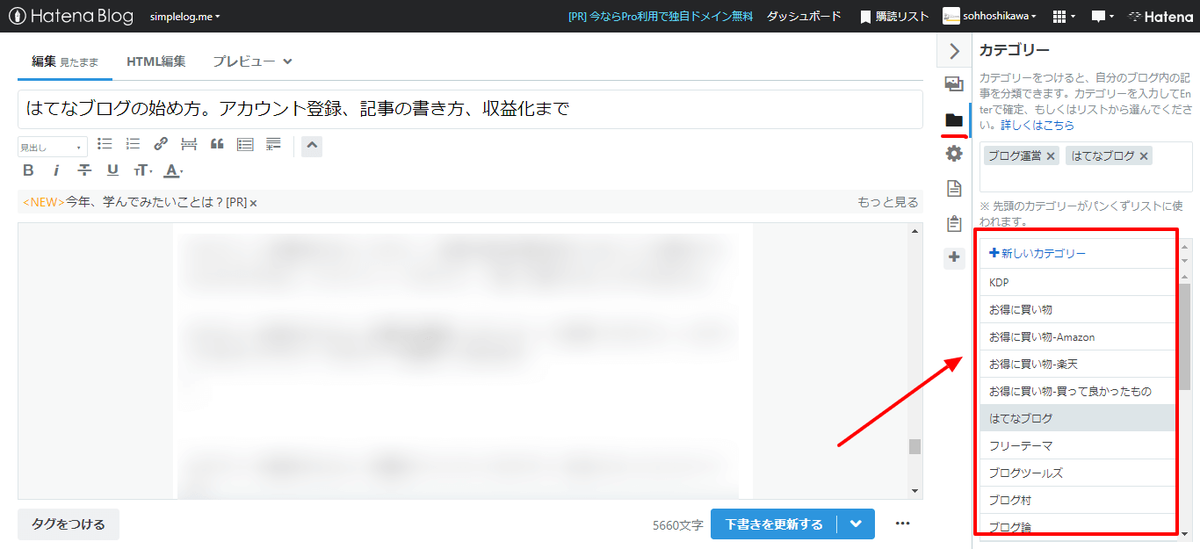Dismiss the PR banner with x

pyautogui.click(x=253, y=203)
